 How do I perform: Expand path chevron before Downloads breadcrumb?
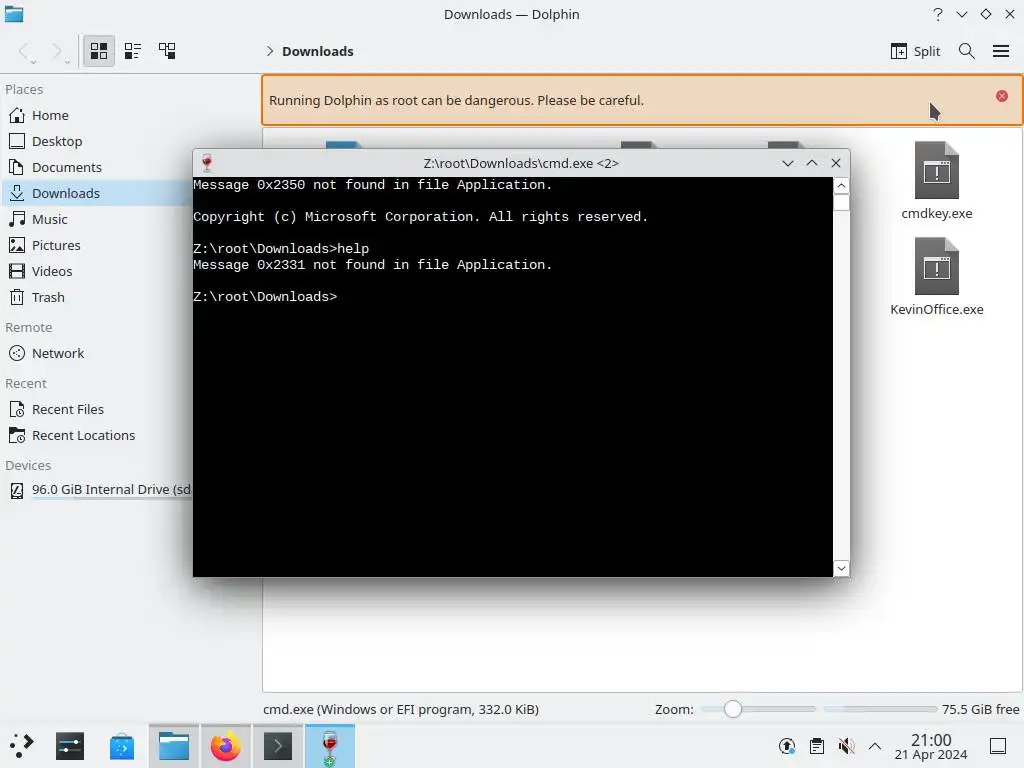[270, 51]
